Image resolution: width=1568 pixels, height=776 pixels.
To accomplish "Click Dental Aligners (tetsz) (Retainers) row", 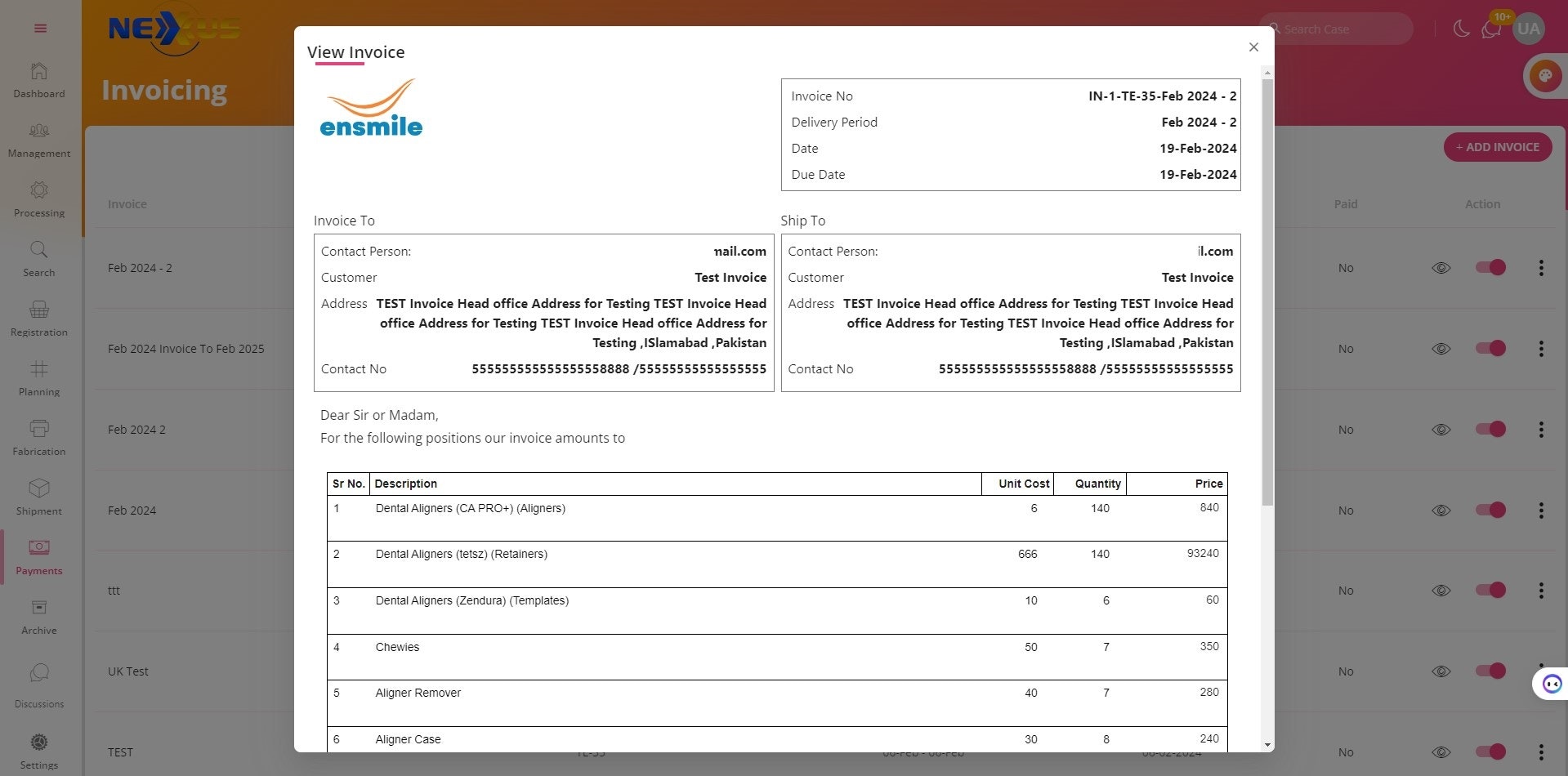I will [777, 564].
